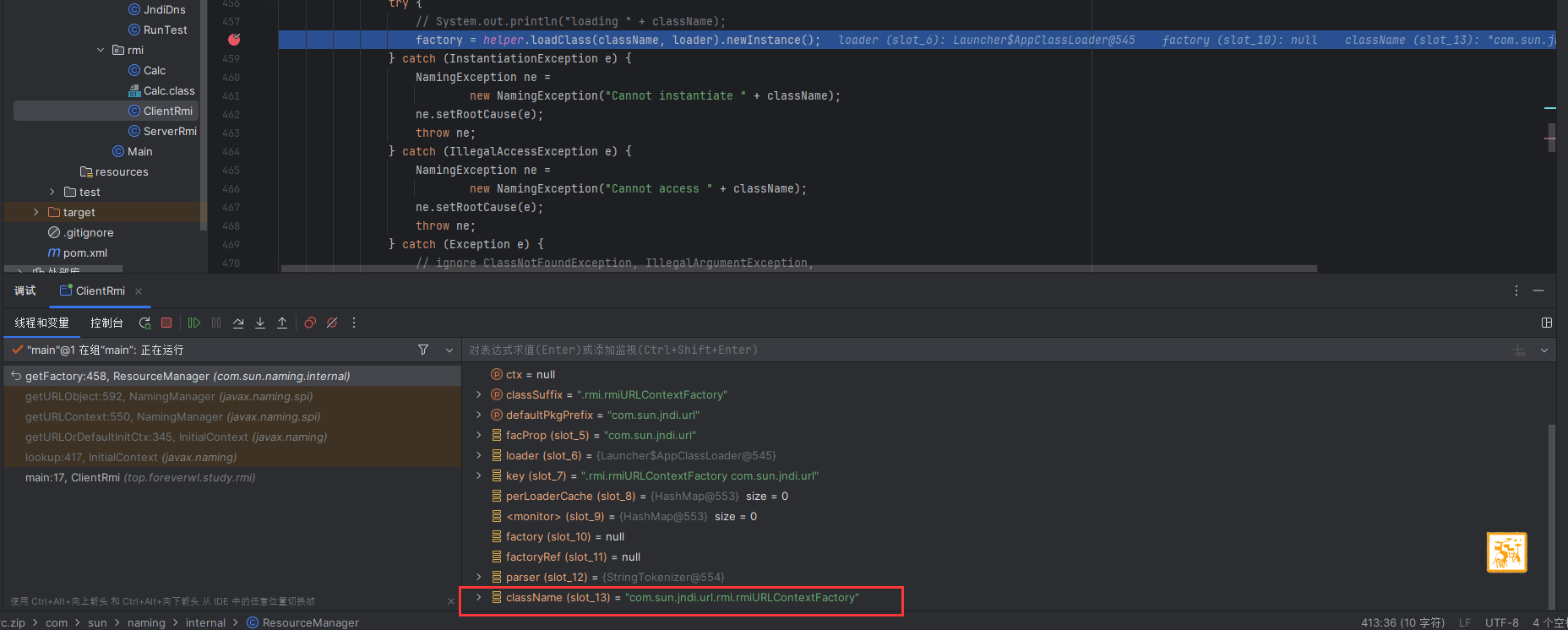This screenshot has height=630, width=1568.
Task: Open the JndiDns class
Action: tap(157, 9)
